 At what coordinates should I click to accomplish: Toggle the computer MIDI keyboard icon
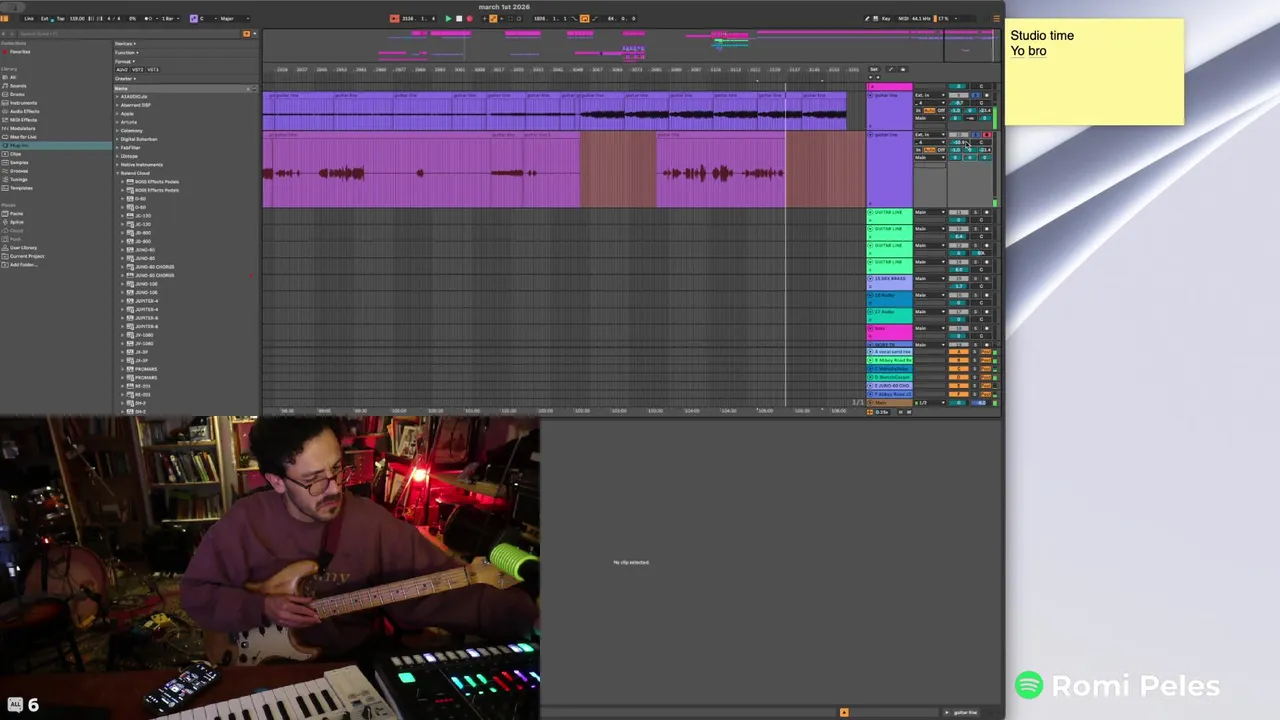pos(876,18)
